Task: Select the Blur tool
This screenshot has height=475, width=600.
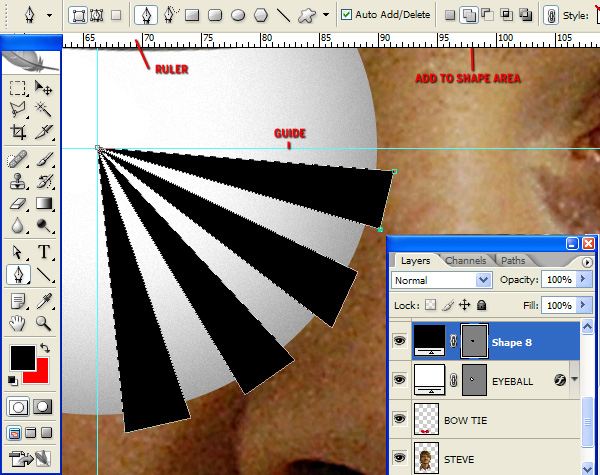Action: point(18,225)
